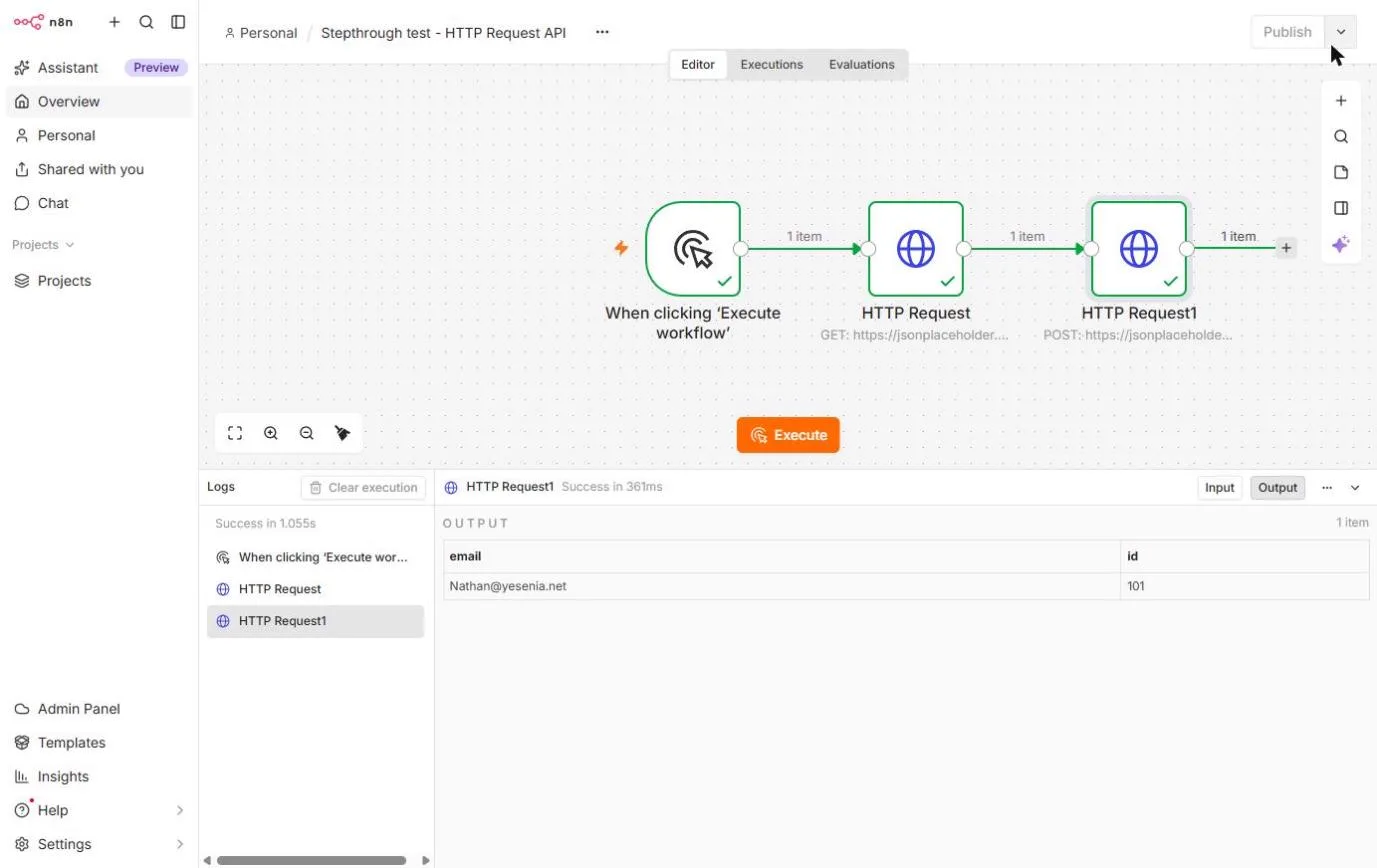
Task: Click the plus icon beside n8n logo
Action: [x=114, y=21]
